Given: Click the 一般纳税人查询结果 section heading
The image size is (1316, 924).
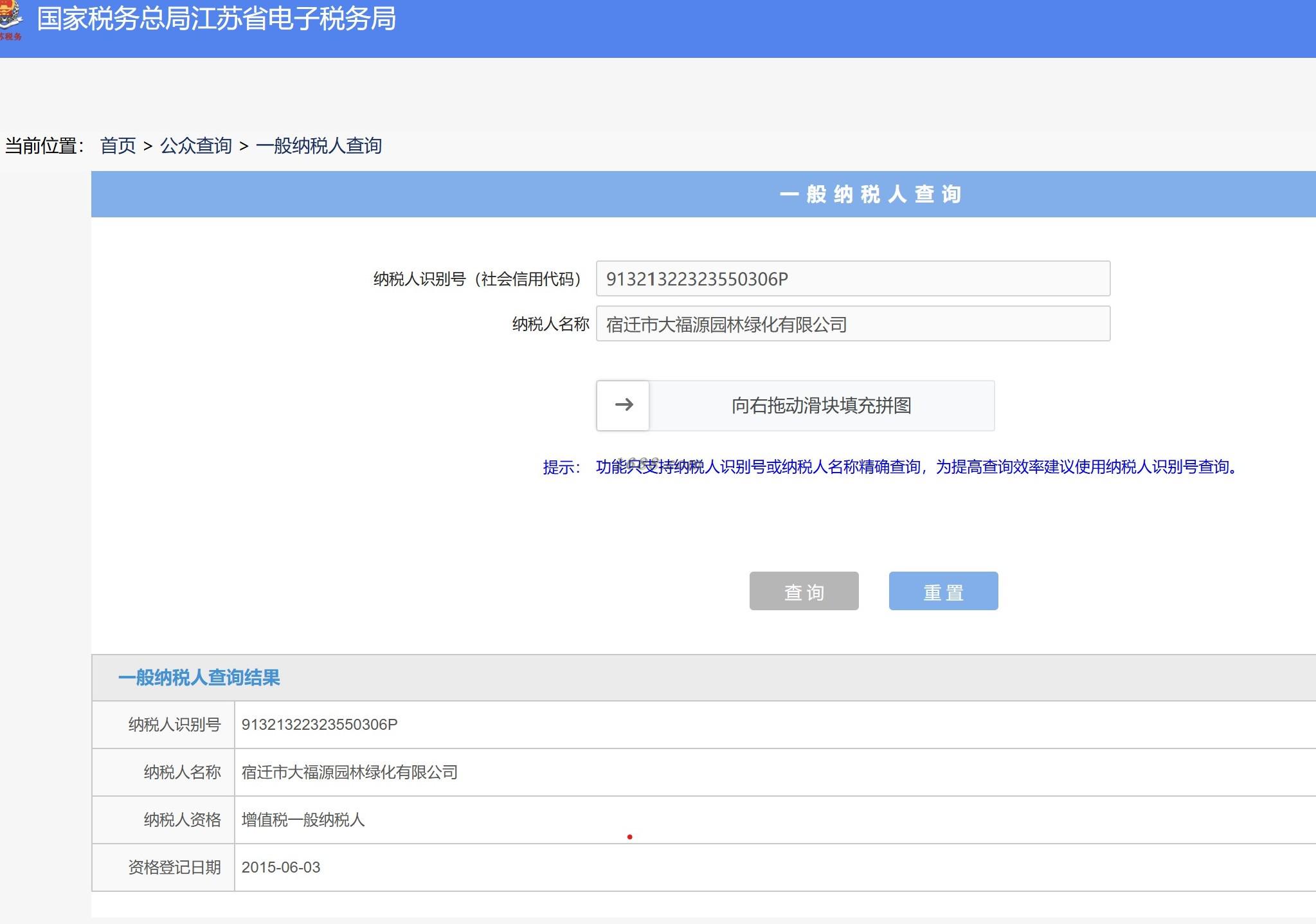Looking at the screenshot, I should click(199, 678).
